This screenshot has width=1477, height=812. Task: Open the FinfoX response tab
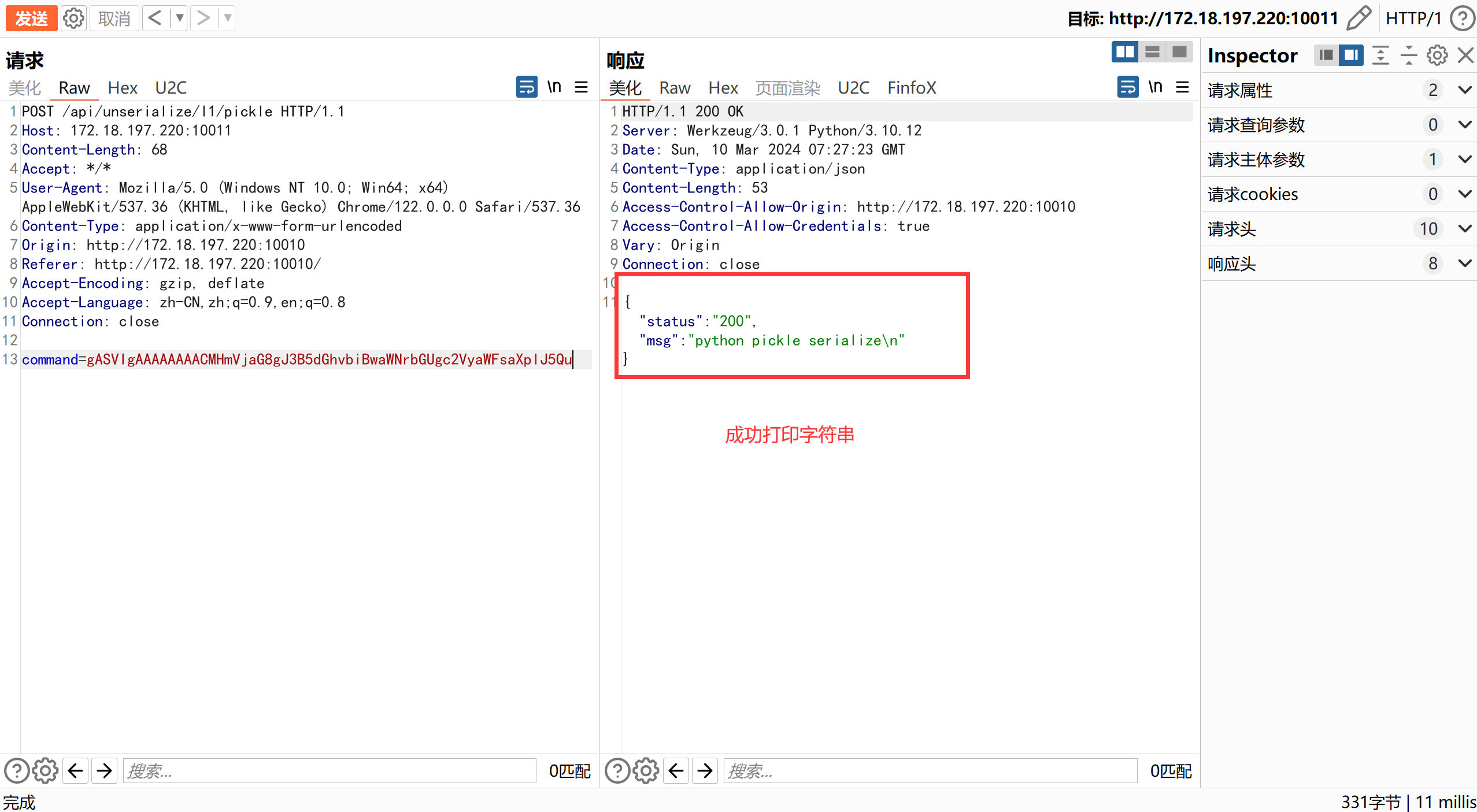pyautogui.click(x=912, y=88)
